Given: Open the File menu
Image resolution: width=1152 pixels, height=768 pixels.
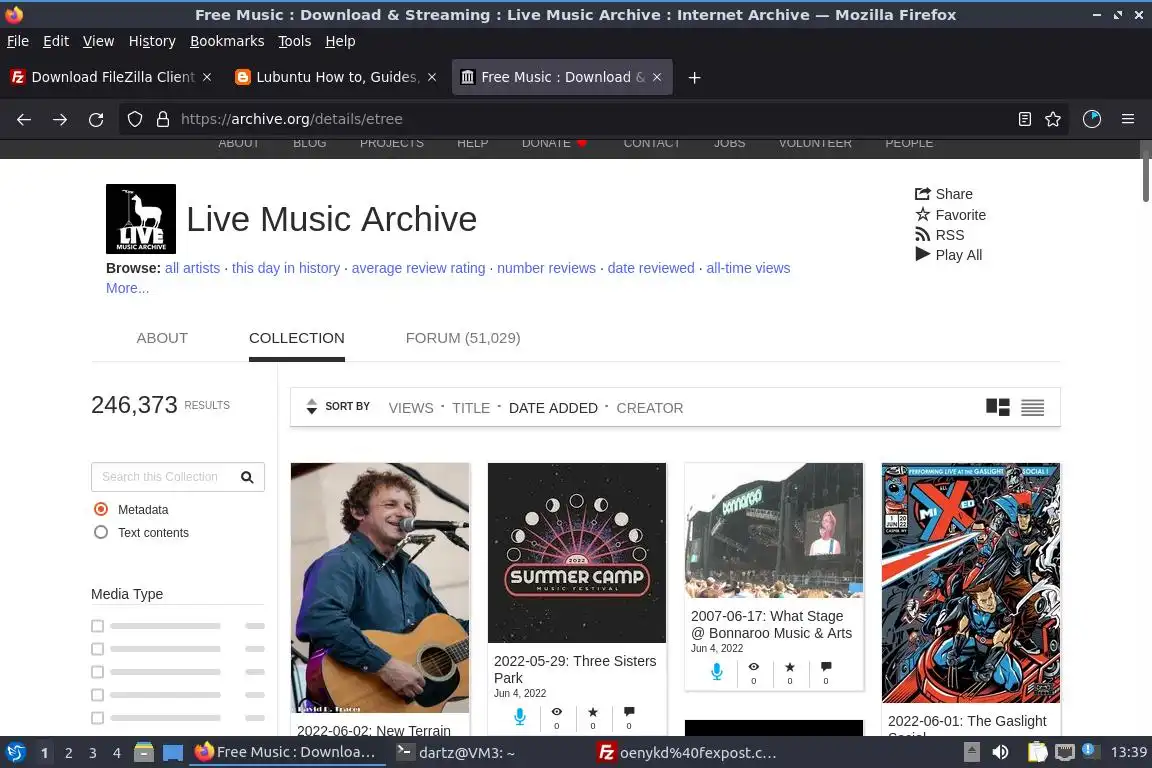Looking at the screenshot, I should coord(18,41).
